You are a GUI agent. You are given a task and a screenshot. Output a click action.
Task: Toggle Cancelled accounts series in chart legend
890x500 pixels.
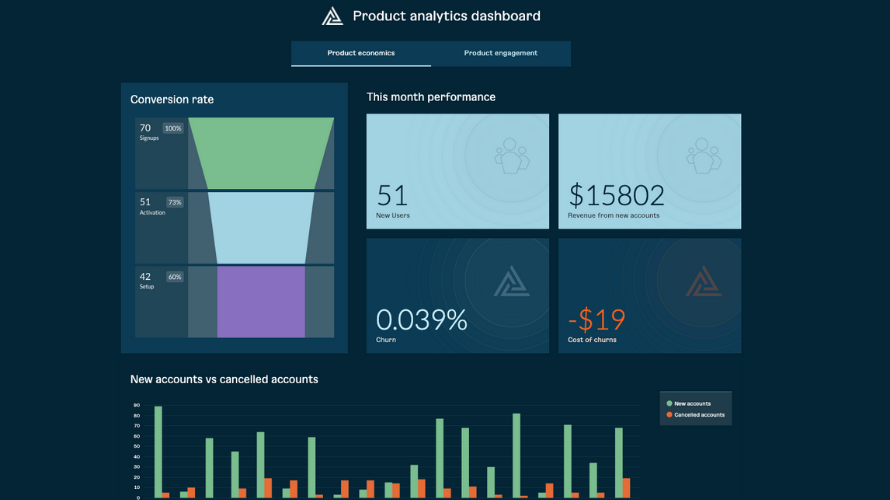(x=699, y=414)
